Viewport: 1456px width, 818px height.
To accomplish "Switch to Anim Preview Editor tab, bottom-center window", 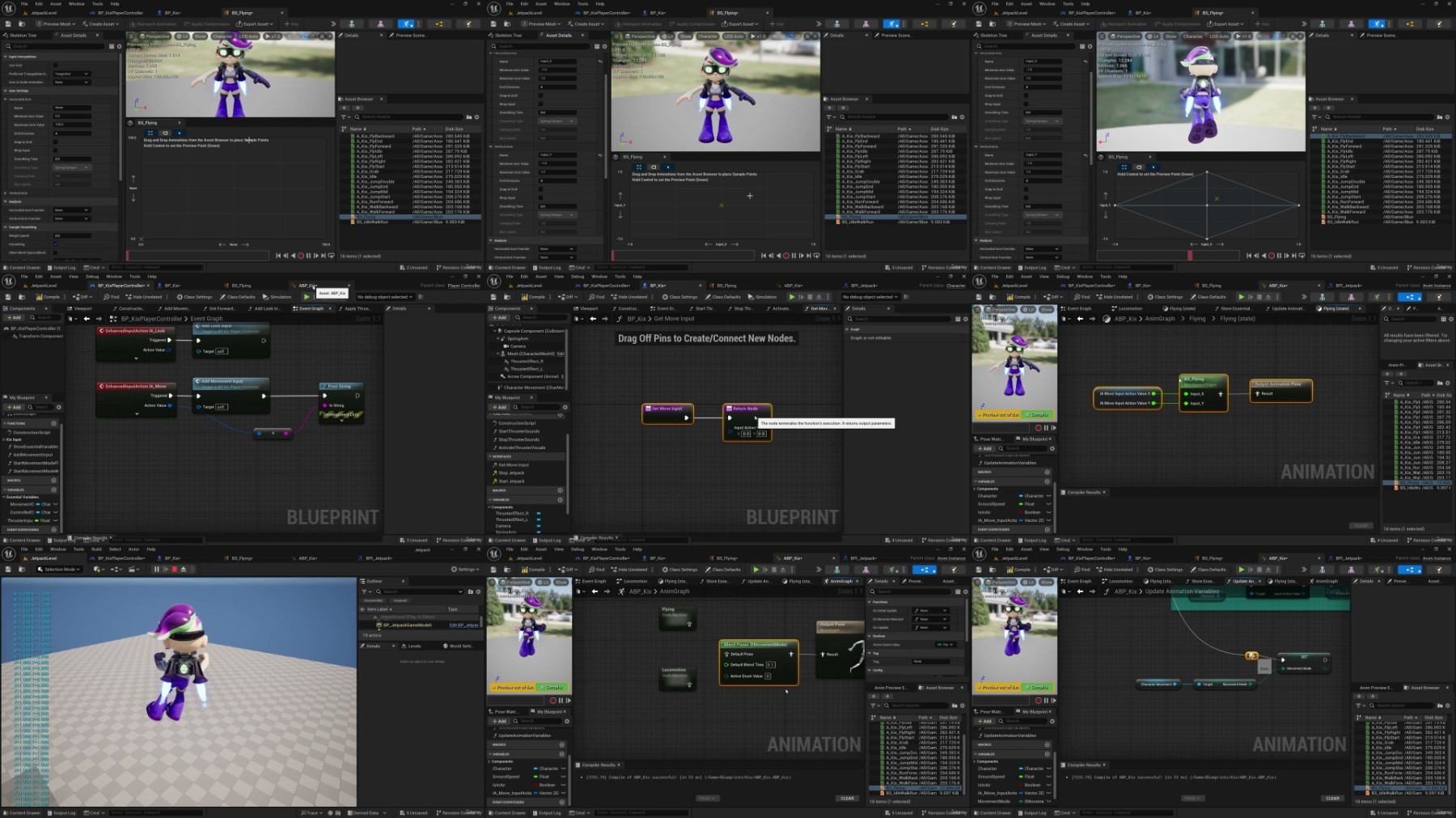I will [x=890, y=688].
